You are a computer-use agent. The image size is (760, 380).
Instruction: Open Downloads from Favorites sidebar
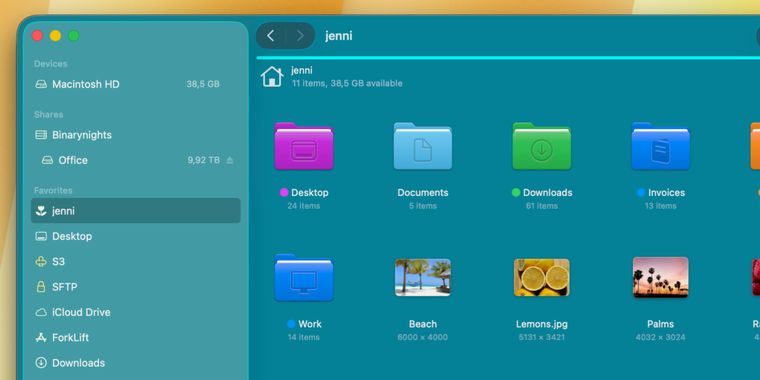coord(136,363)
